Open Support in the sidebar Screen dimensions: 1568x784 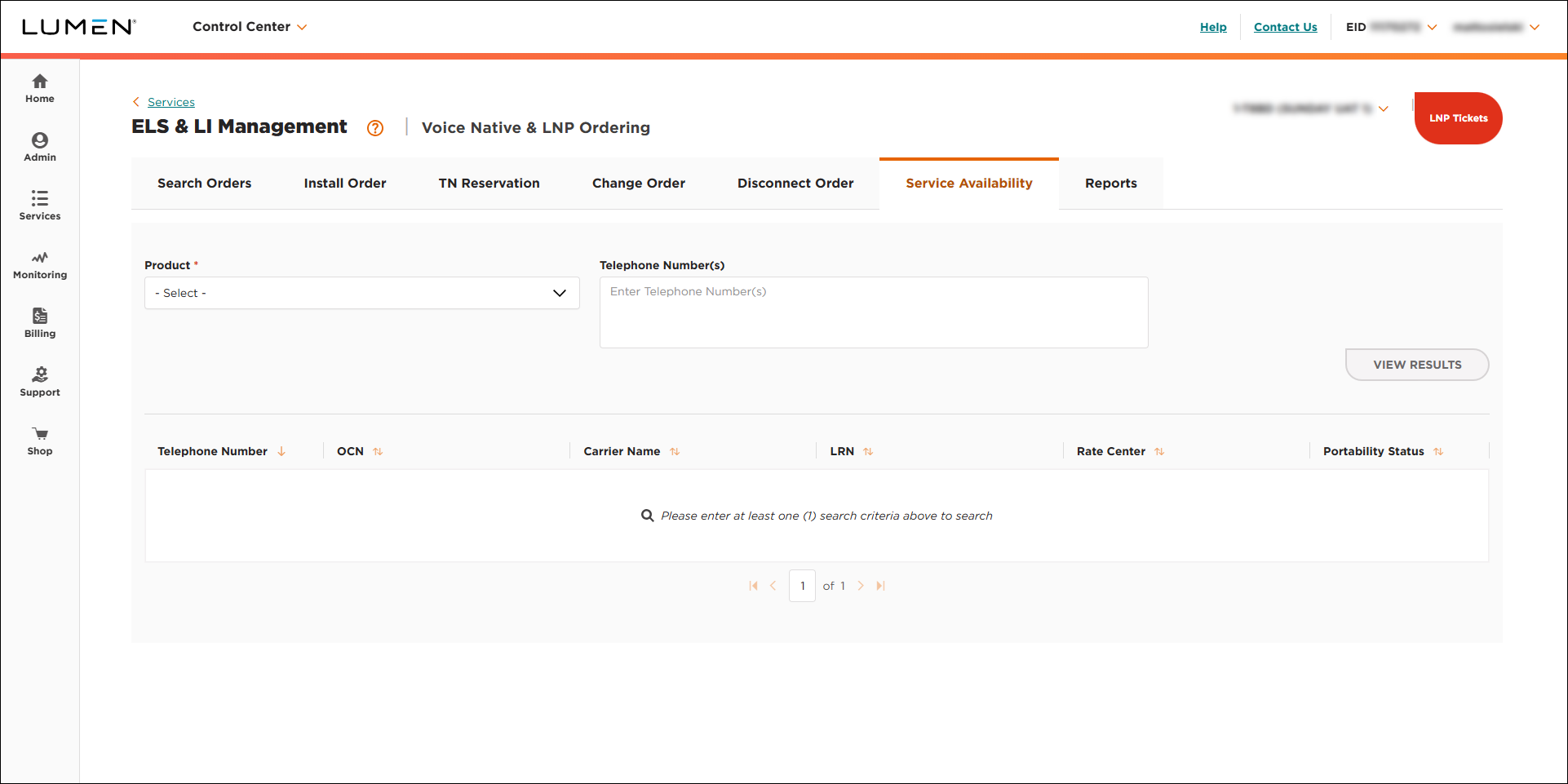click(x=40, y=383)
